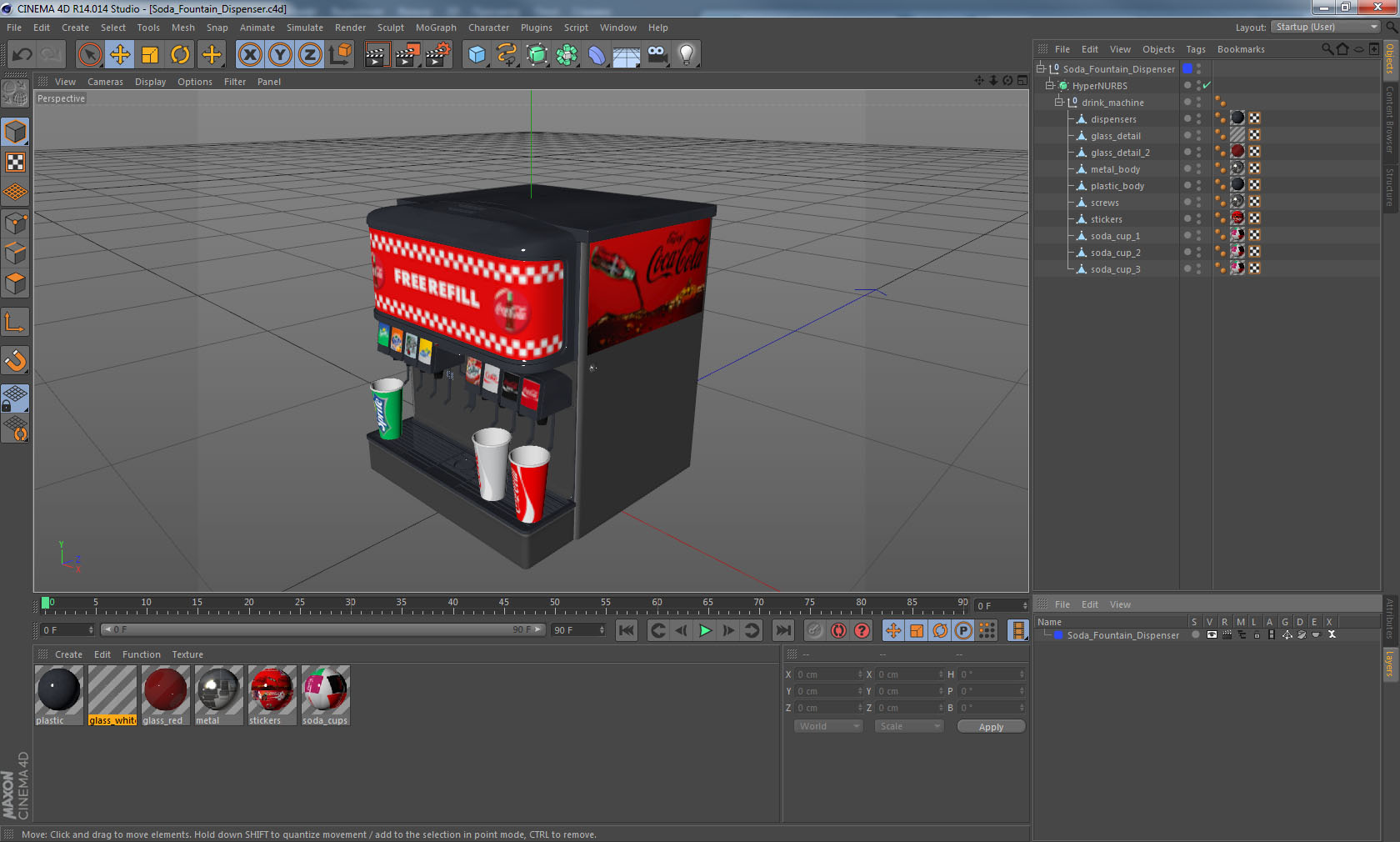Collapse the drink_machine tree node

click(x=1059, y=102)
